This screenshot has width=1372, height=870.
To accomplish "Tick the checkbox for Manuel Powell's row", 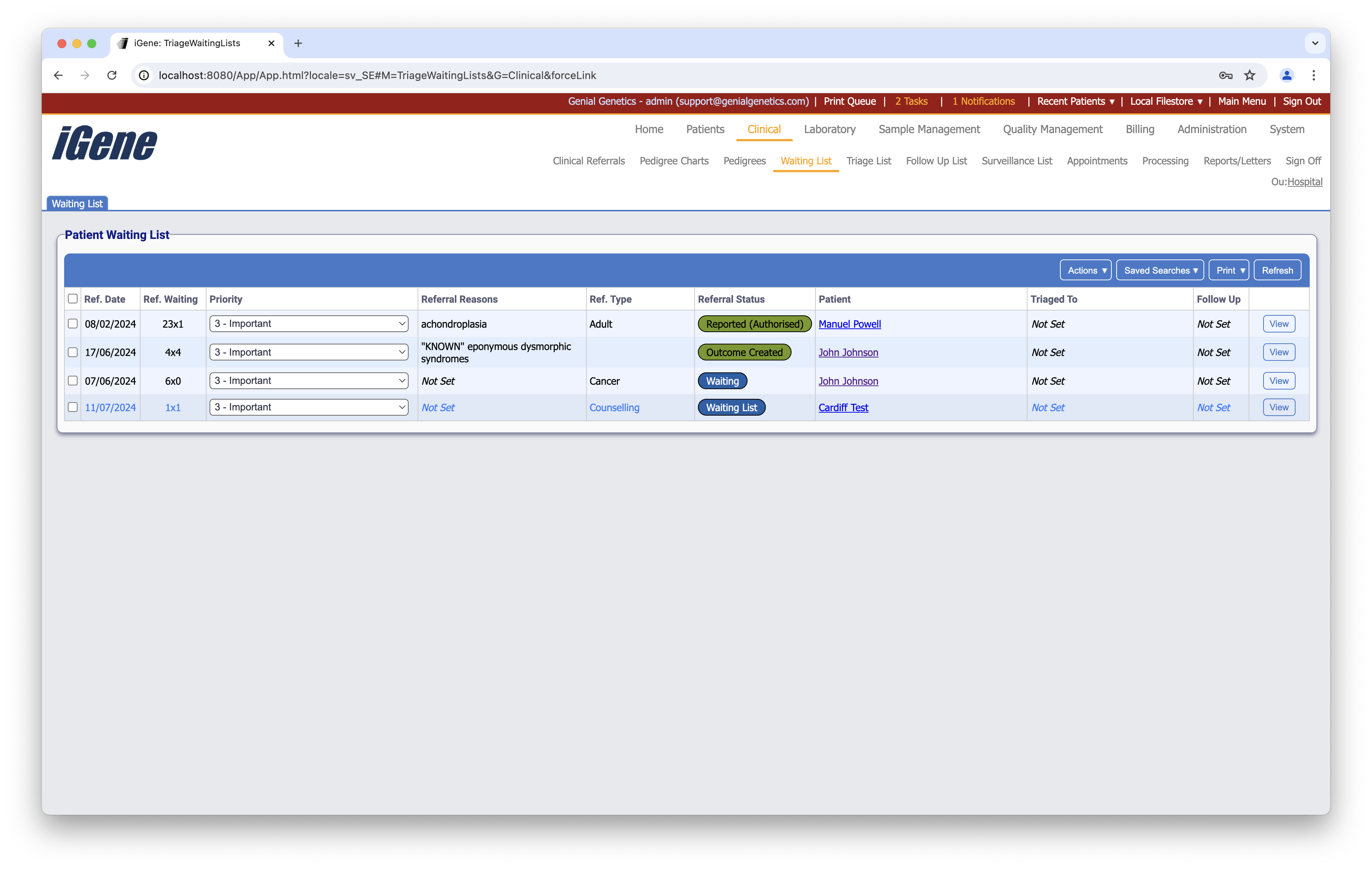I will (x=72, y=324).
